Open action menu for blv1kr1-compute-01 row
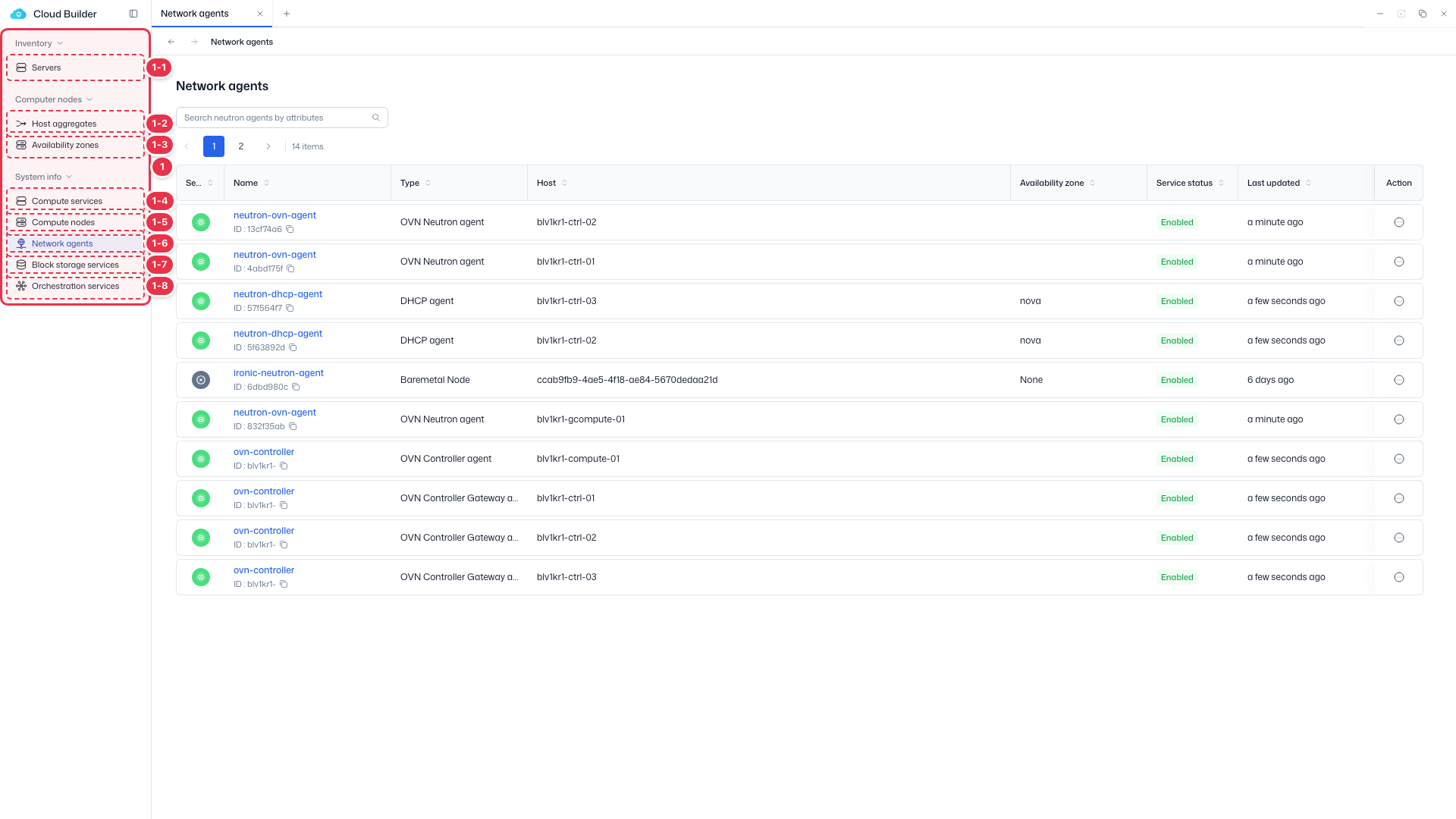 (1399, 459)
